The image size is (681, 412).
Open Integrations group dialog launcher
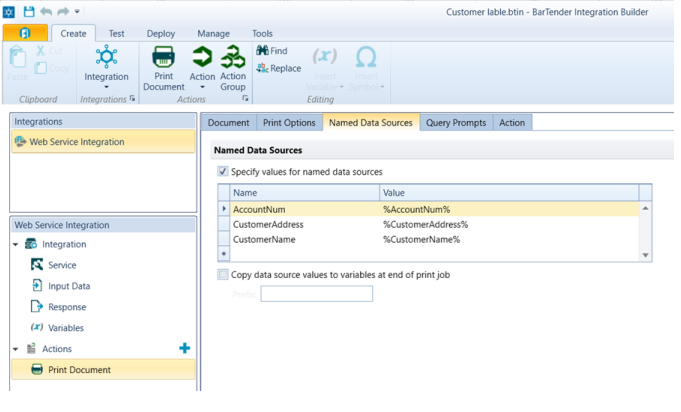(132, 99)
